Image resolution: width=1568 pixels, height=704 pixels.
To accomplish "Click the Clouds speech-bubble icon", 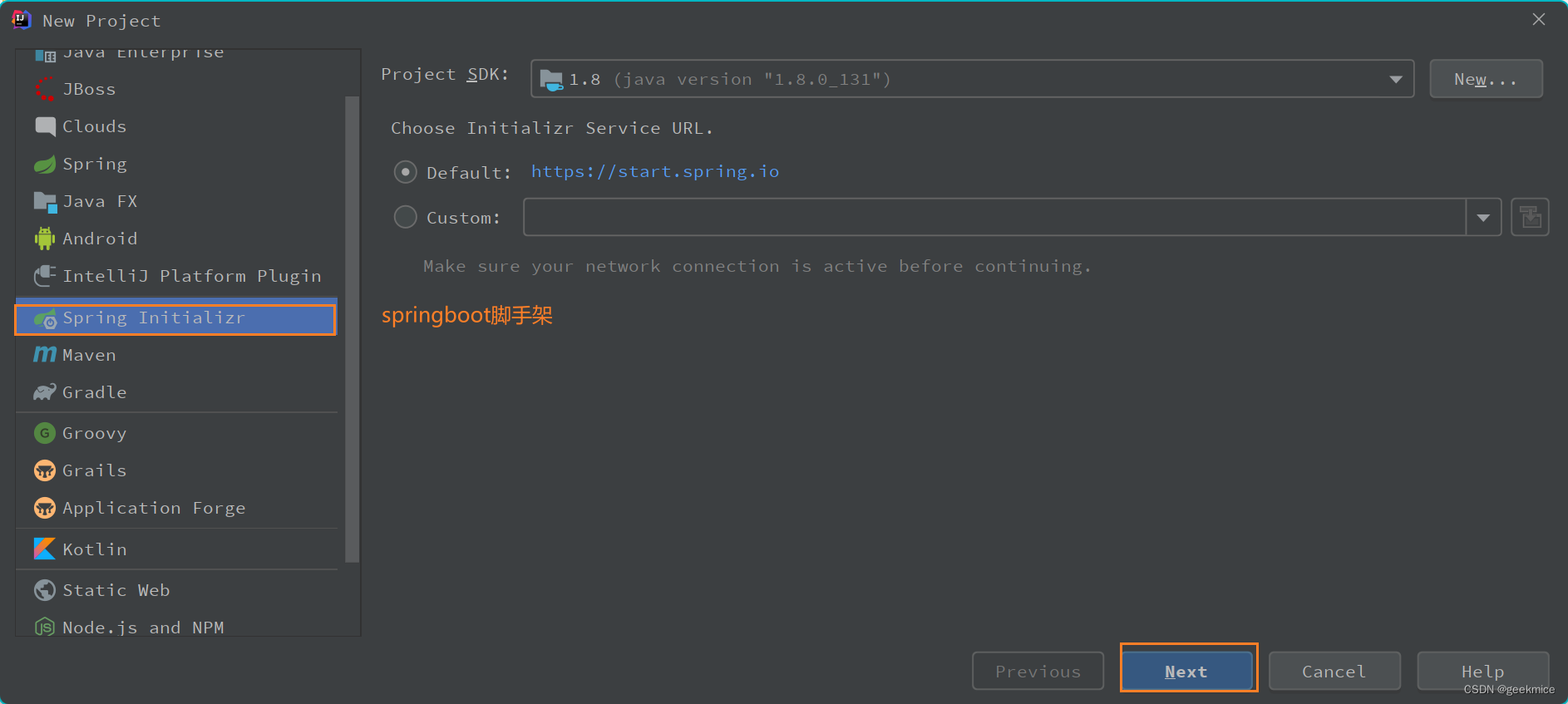I will [x=45, y=126].
